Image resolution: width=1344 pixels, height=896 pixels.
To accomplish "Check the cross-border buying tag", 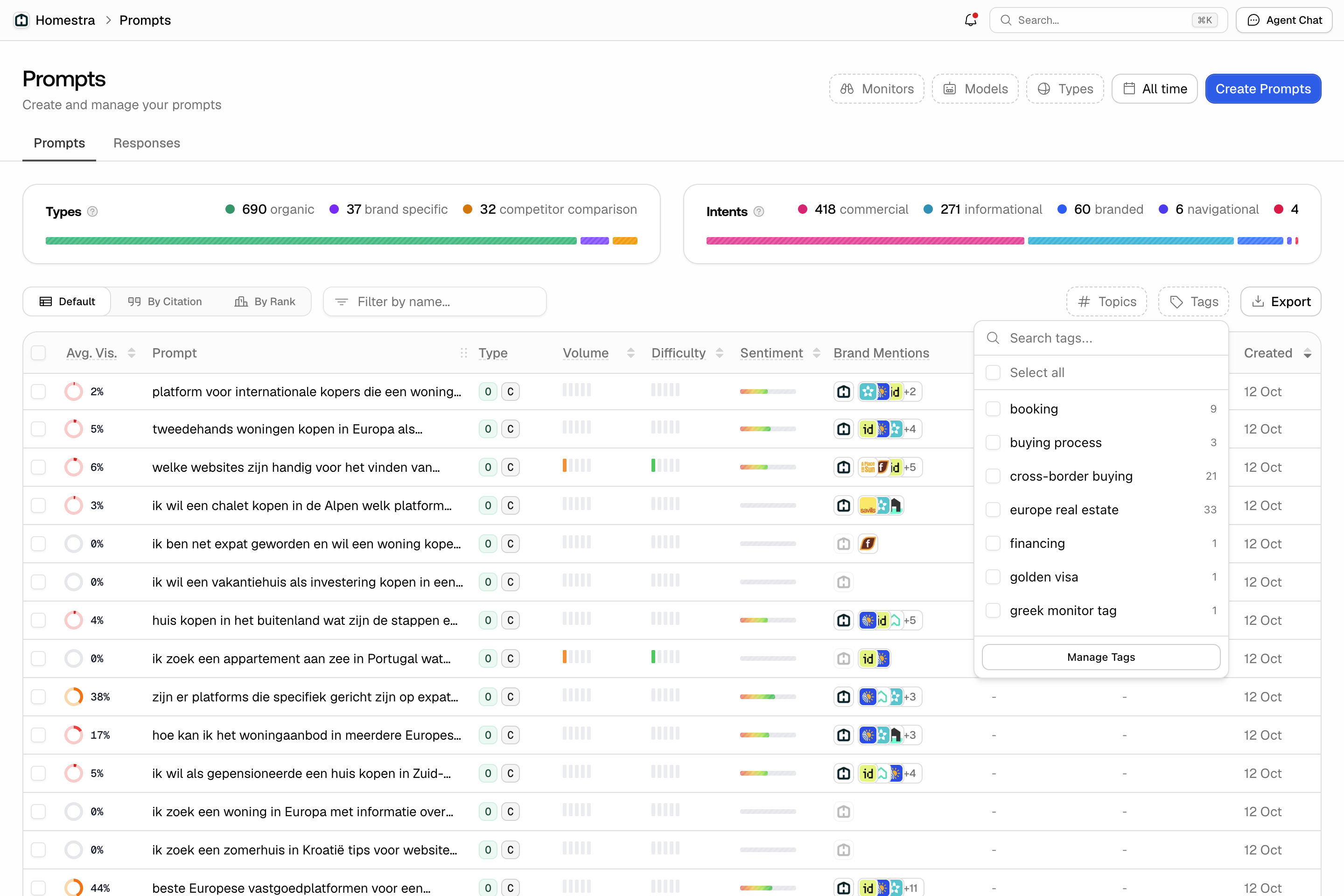I will 993,476.
